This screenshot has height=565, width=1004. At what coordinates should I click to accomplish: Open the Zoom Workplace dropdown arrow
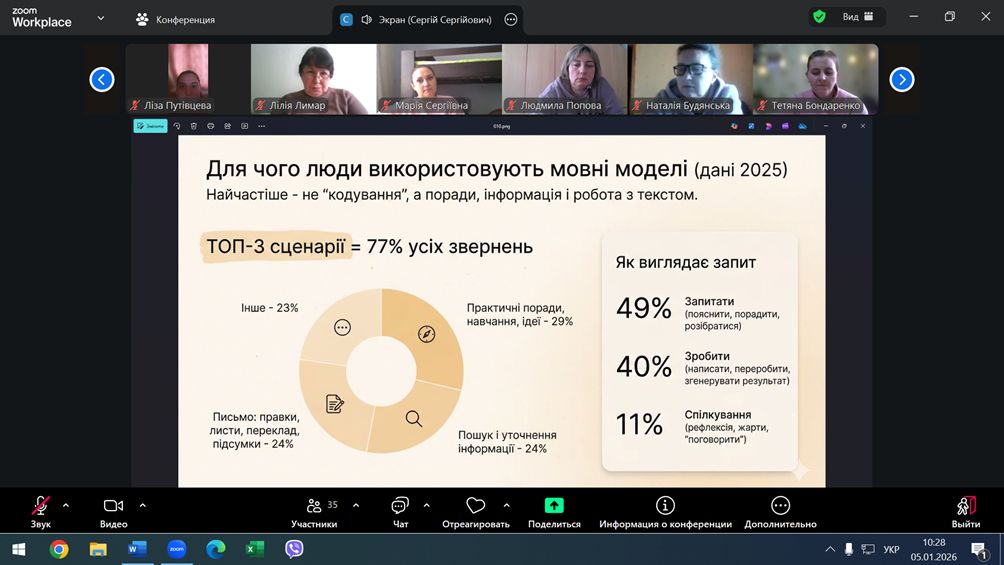coord(100,18)
